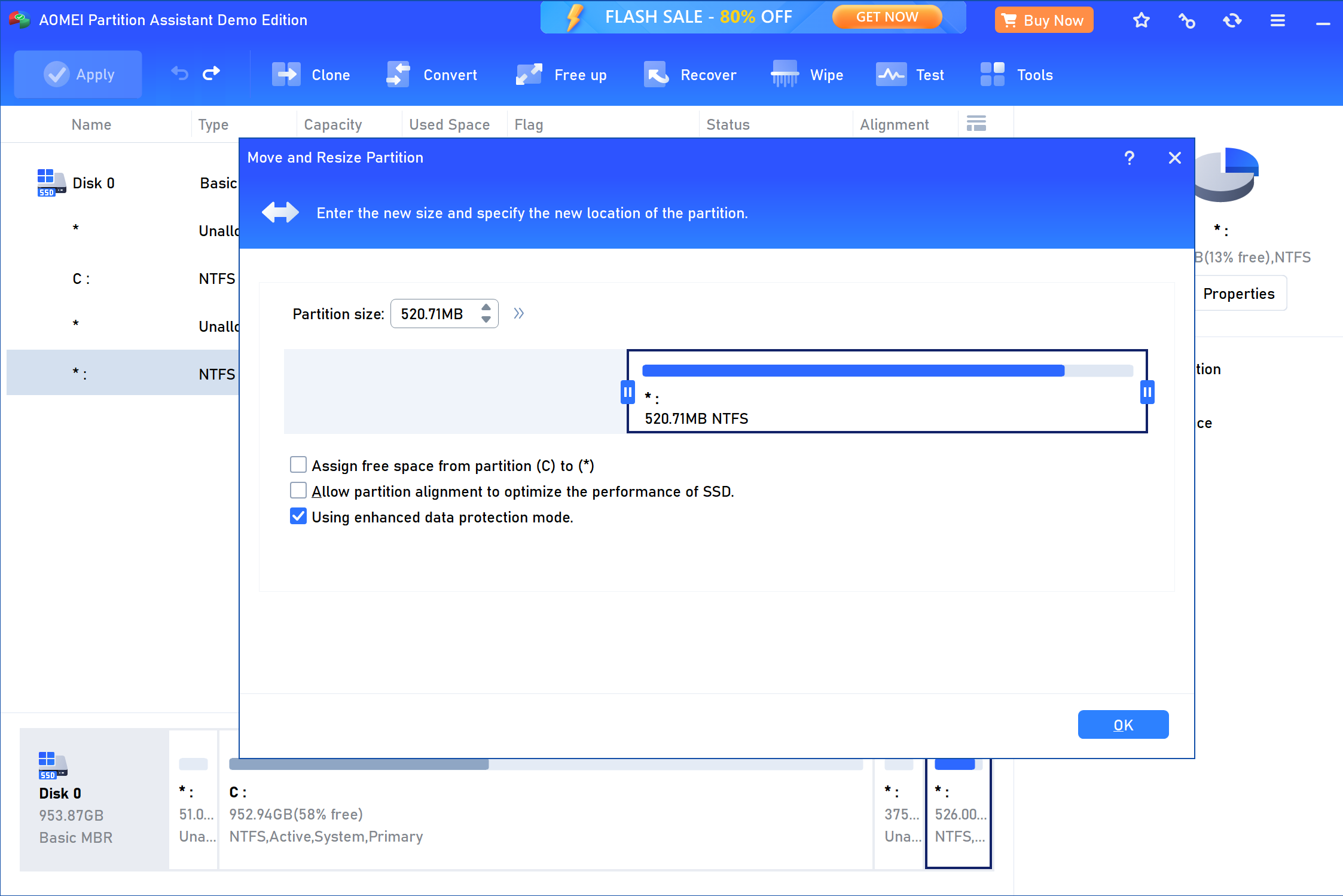Click the key-shaped icon next to the star
The height and width of the screenshot is (896, 1343).
(1187, 20)
